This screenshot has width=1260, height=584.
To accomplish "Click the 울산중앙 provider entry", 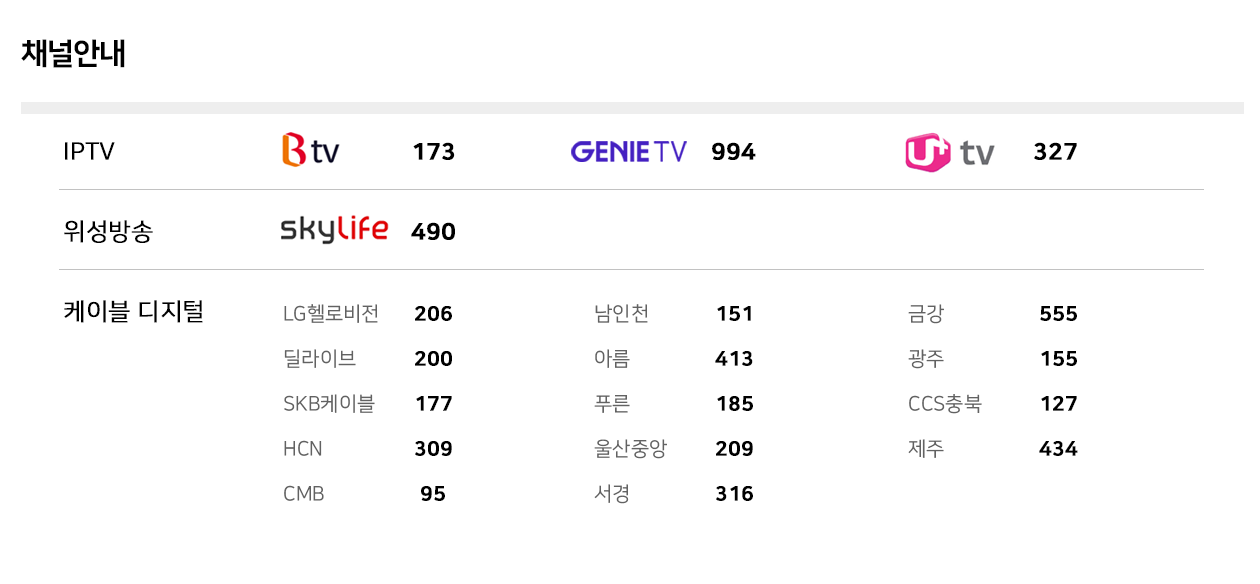I will pyautogui.click(x=630, y=449).
